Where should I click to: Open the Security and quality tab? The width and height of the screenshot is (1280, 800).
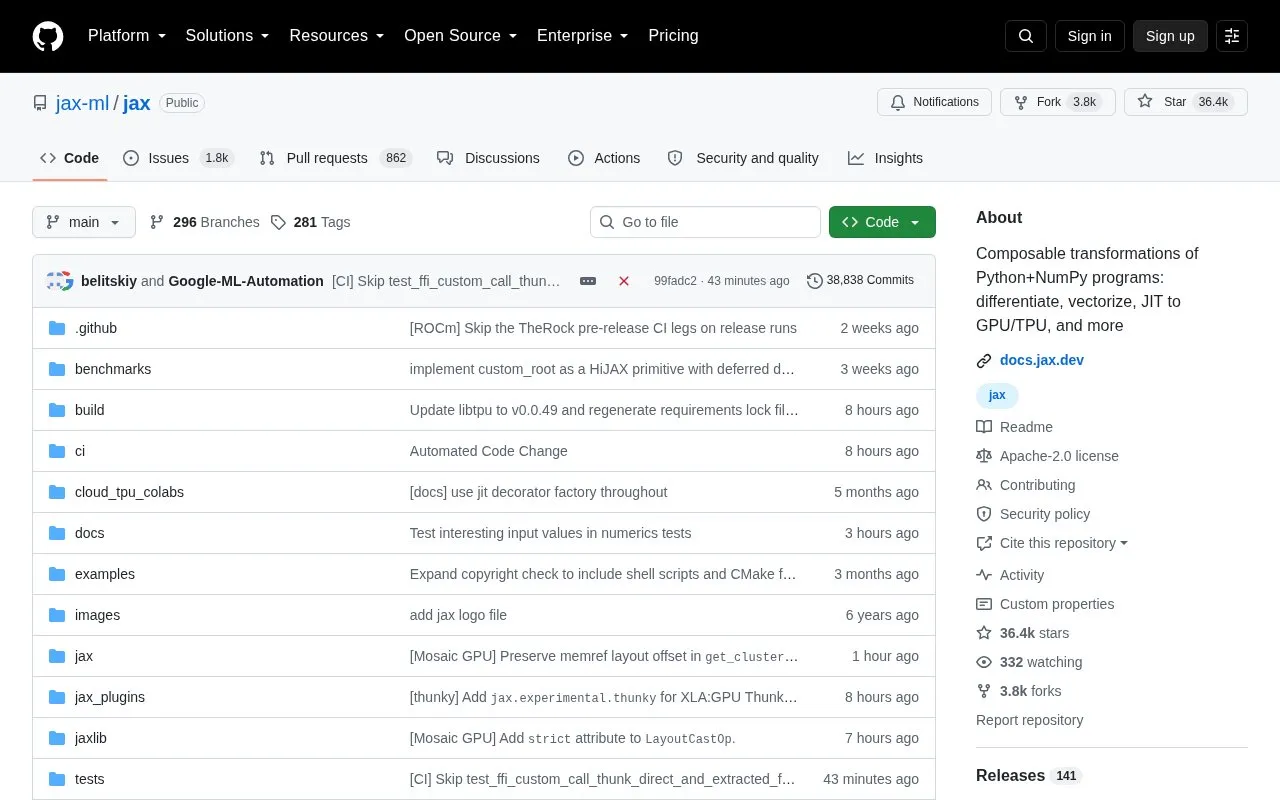(743, 158)
